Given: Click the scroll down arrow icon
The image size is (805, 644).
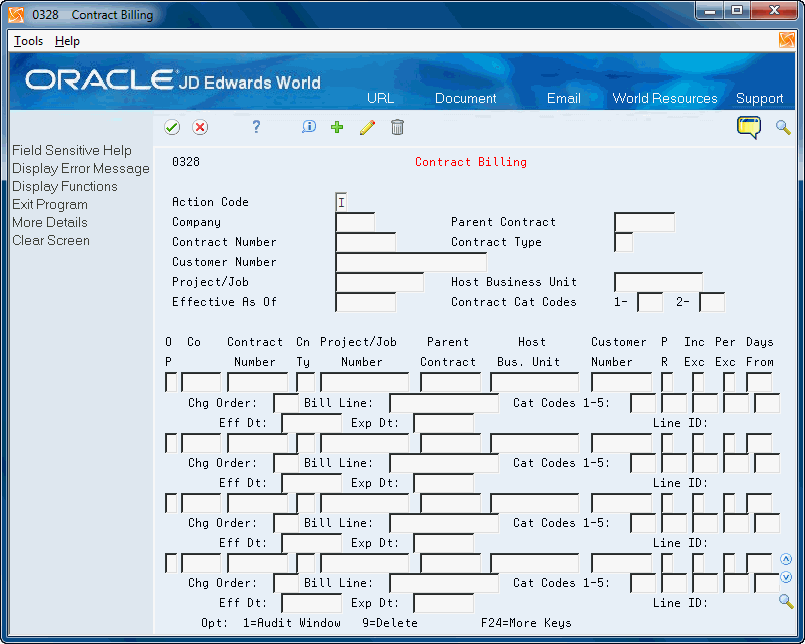Looking at the screenshot, I should point(785,577).
